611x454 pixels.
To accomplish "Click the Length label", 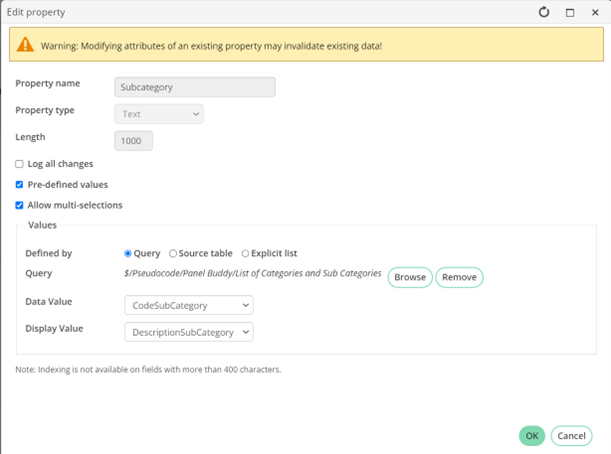I will [x=30, y=137].
